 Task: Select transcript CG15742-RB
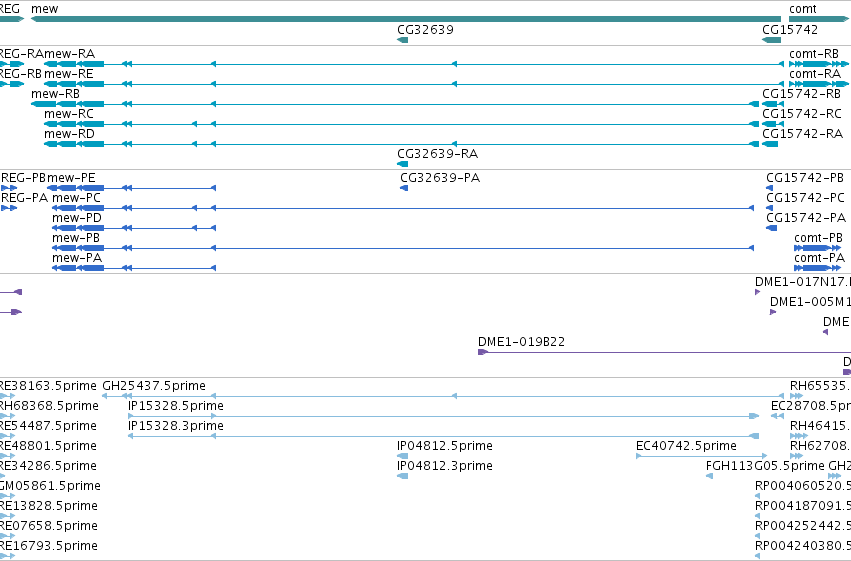773,104
